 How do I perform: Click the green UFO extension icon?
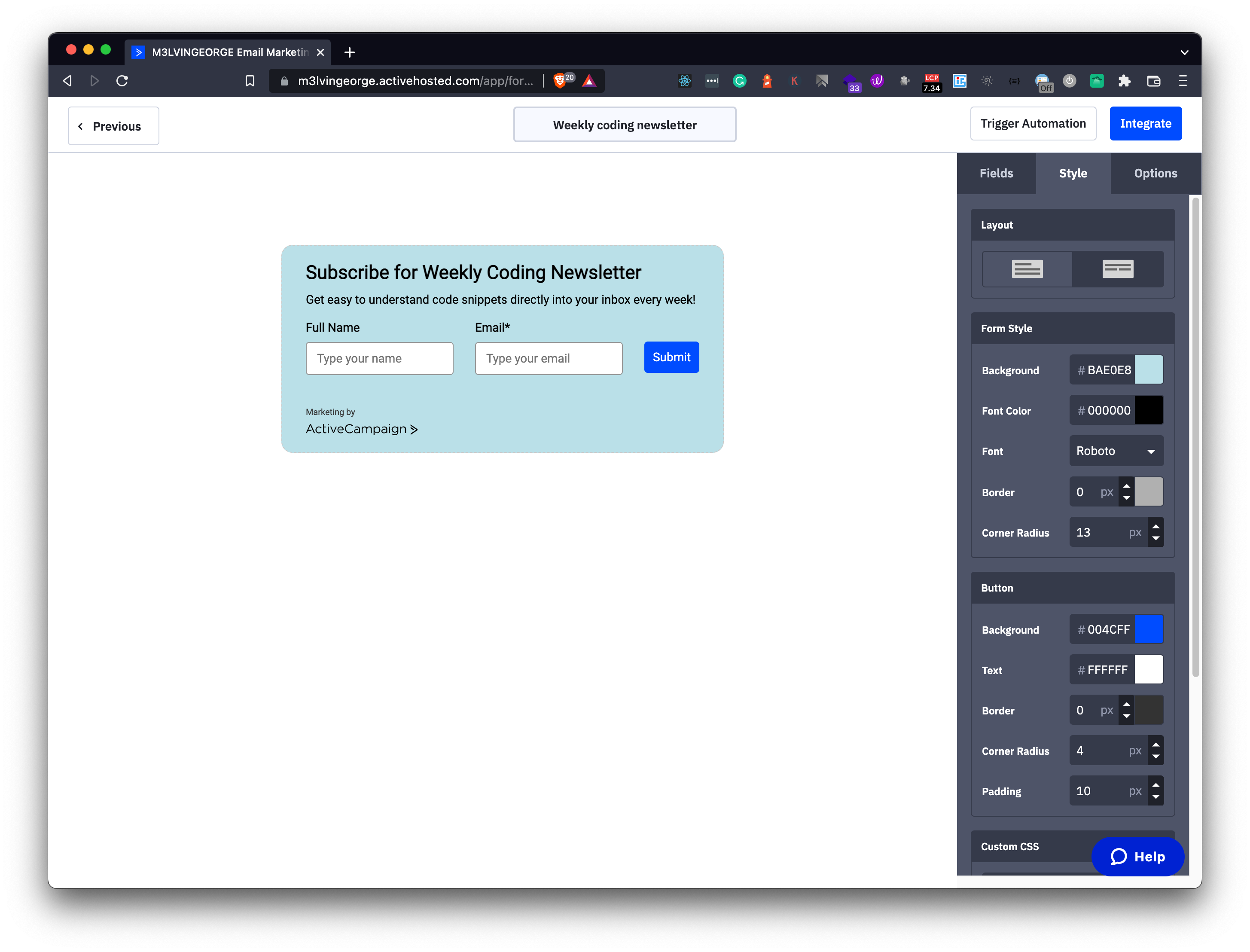(x=1097, y=81)
